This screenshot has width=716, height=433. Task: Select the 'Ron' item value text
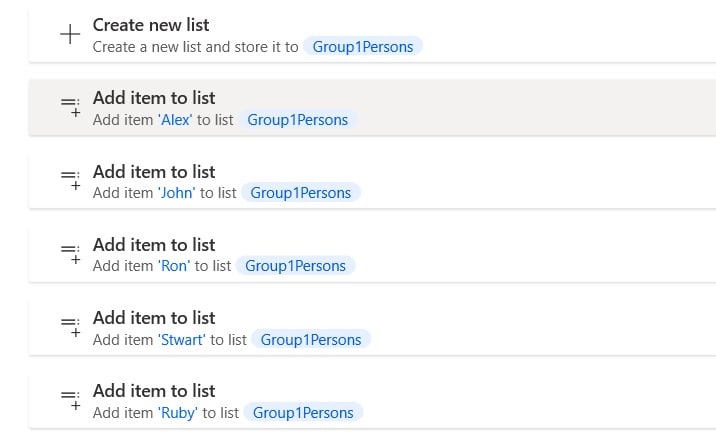pos(174,266)
